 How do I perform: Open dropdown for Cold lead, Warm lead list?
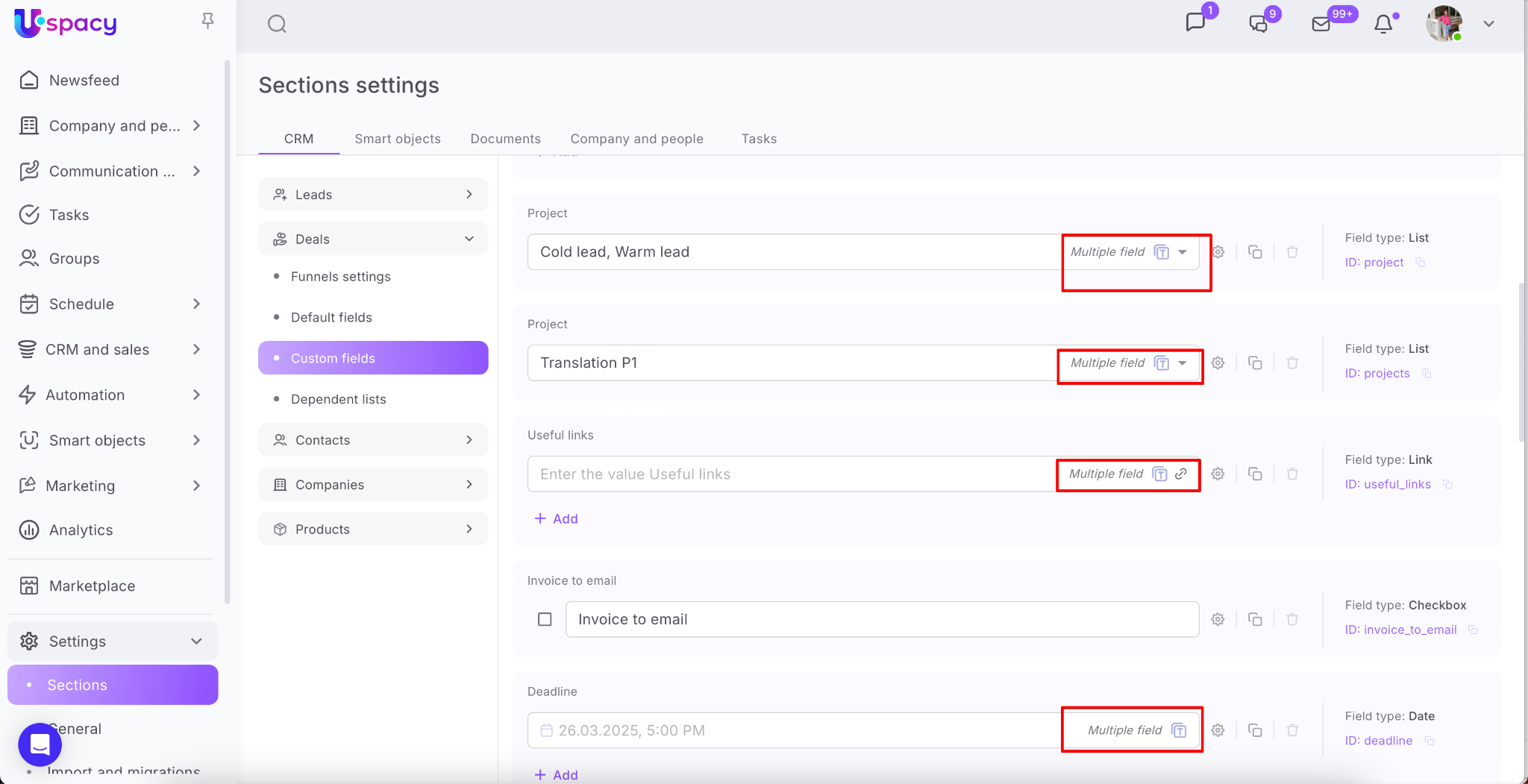coord(1183,252)
